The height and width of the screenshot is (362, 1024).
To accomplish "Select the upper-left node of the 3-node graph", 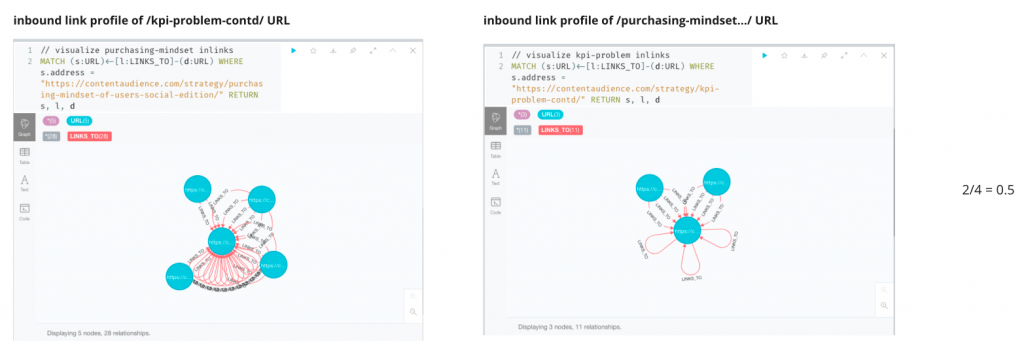I will 650,188.
